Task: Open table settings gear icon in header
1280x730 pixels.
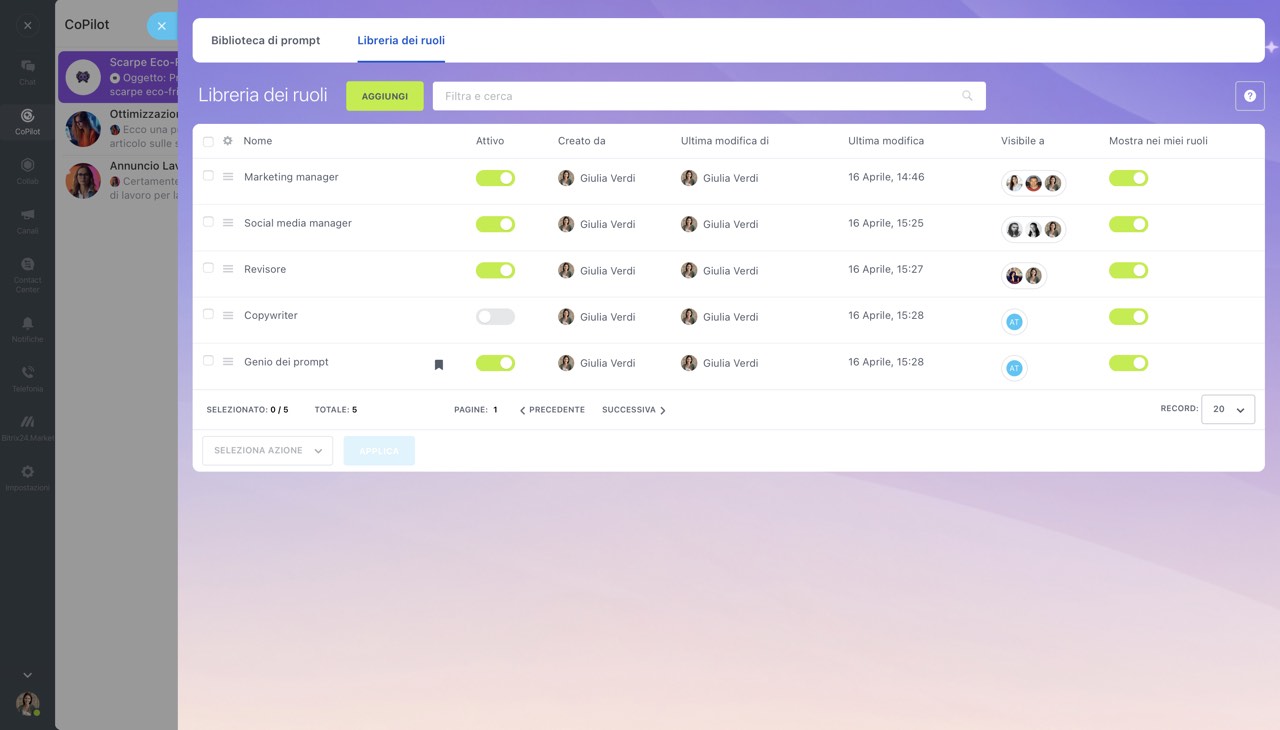Action: click(227, 141)
